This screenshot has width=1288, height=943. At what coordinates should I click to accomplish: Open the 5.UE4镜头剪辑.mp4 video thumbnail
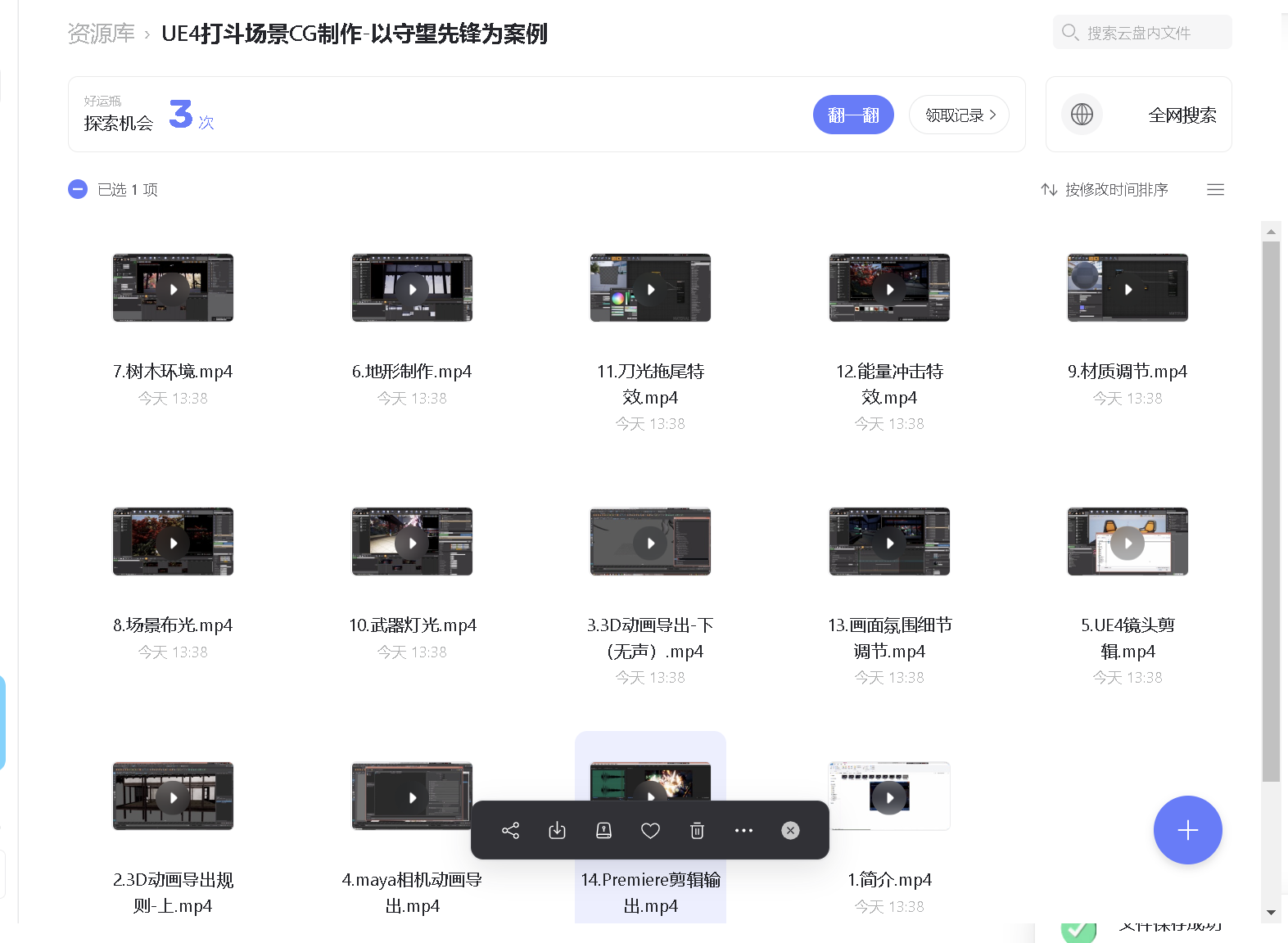coord(1128,542)
